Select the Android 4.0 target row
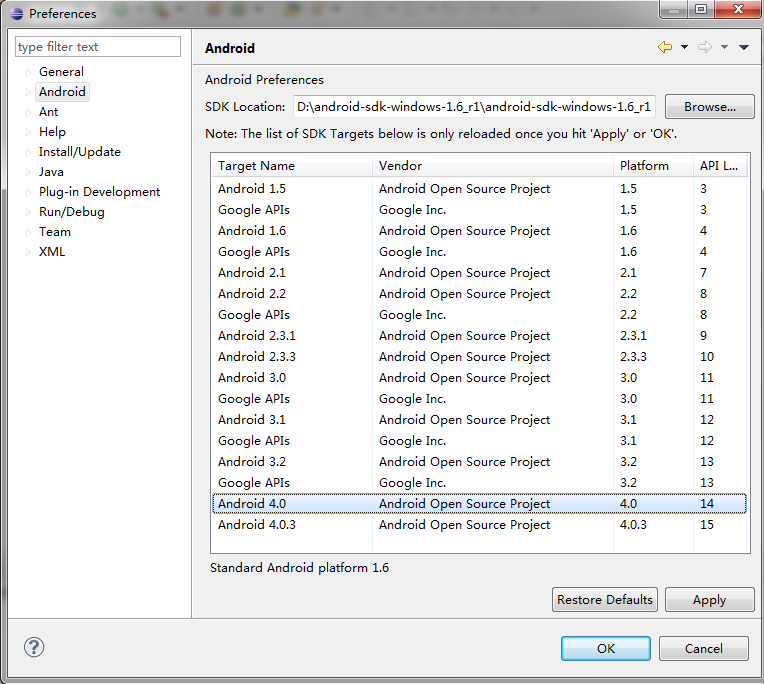 point(479,503)
